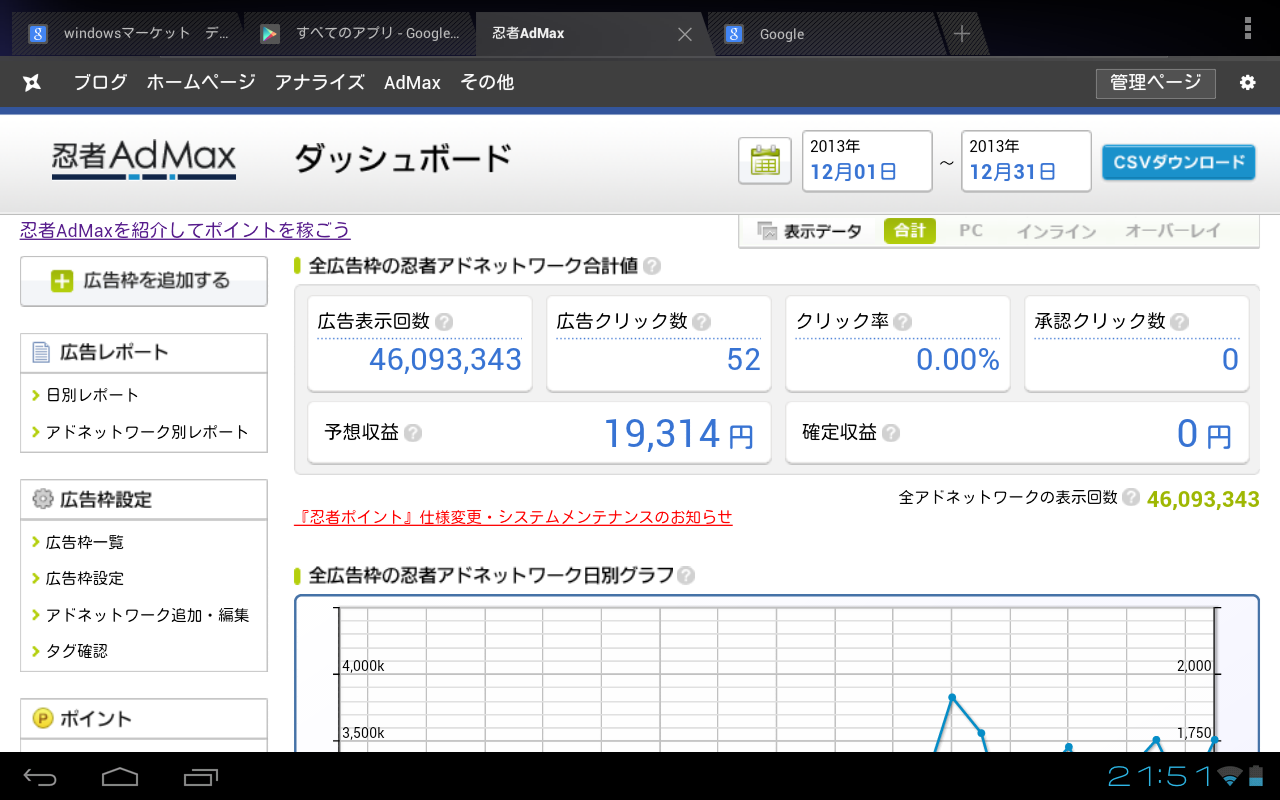
Task: Click the 広告レポート section header
Action: (144, 353)
